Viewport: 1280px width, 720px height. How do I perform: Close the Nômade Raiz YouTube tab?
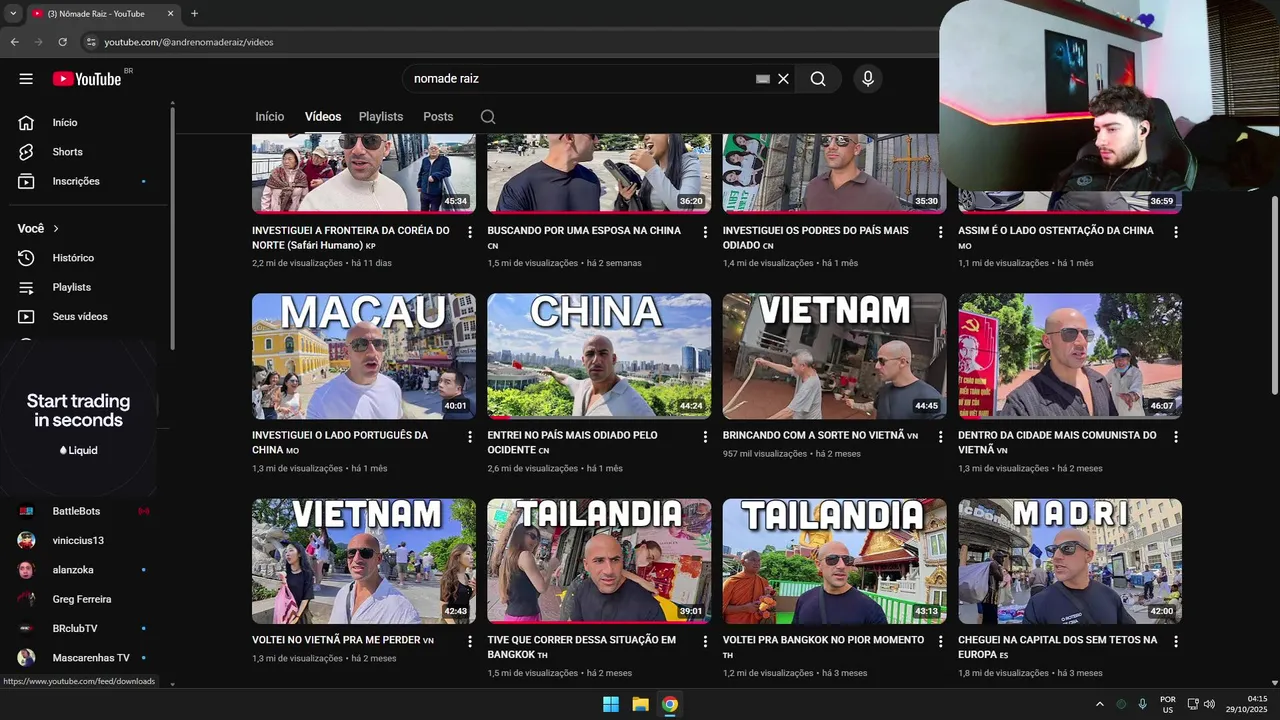pyautogui.click(x=170, y=14)
